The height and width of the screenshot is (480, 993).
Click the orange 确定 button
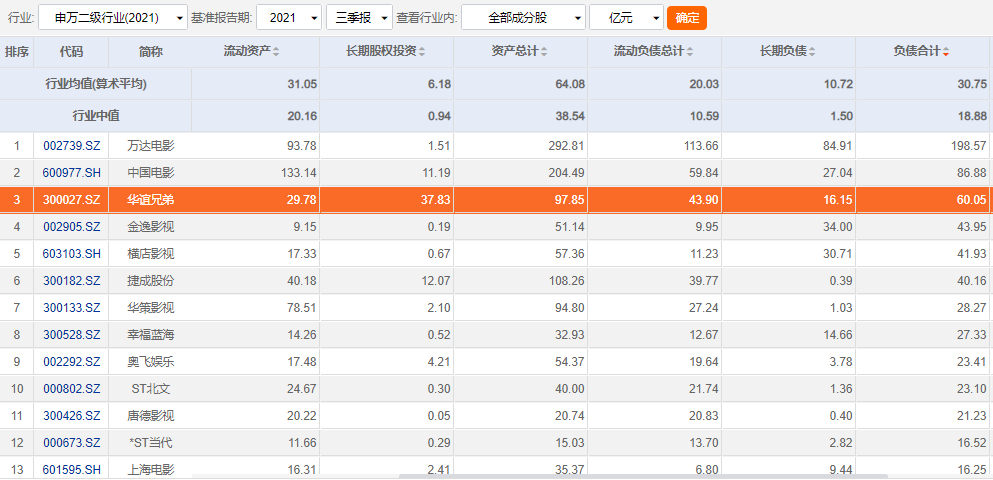[687, 18]
